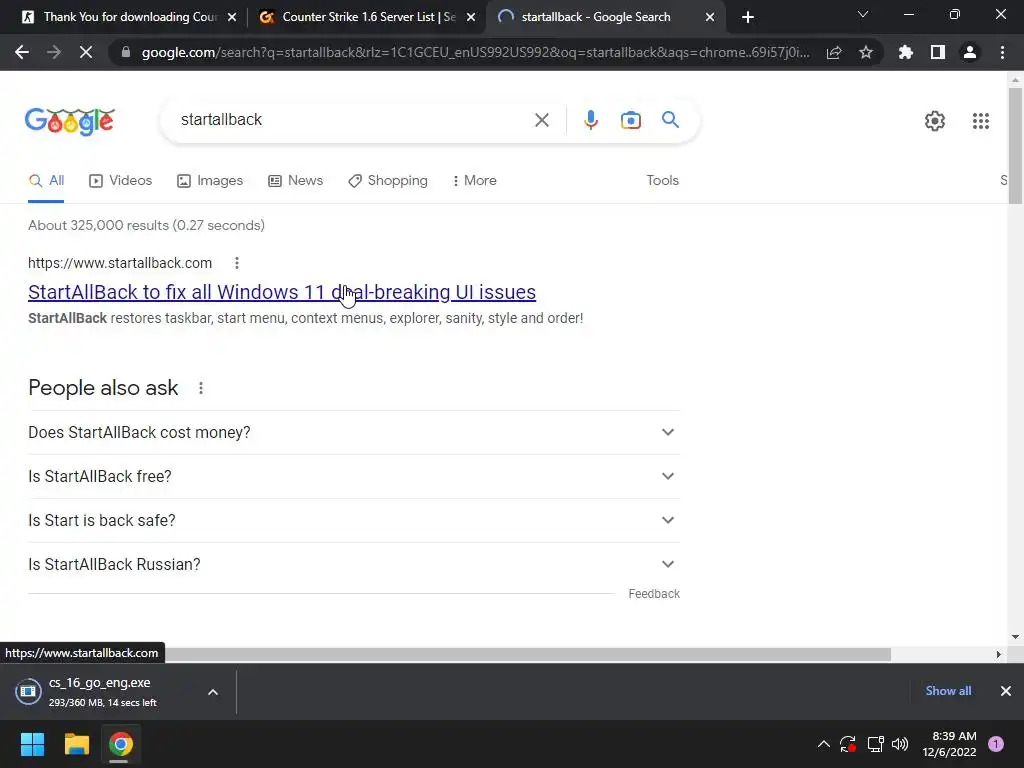
Task: Click the horizontal scrollbar right arrow
Action: [998, 654]
